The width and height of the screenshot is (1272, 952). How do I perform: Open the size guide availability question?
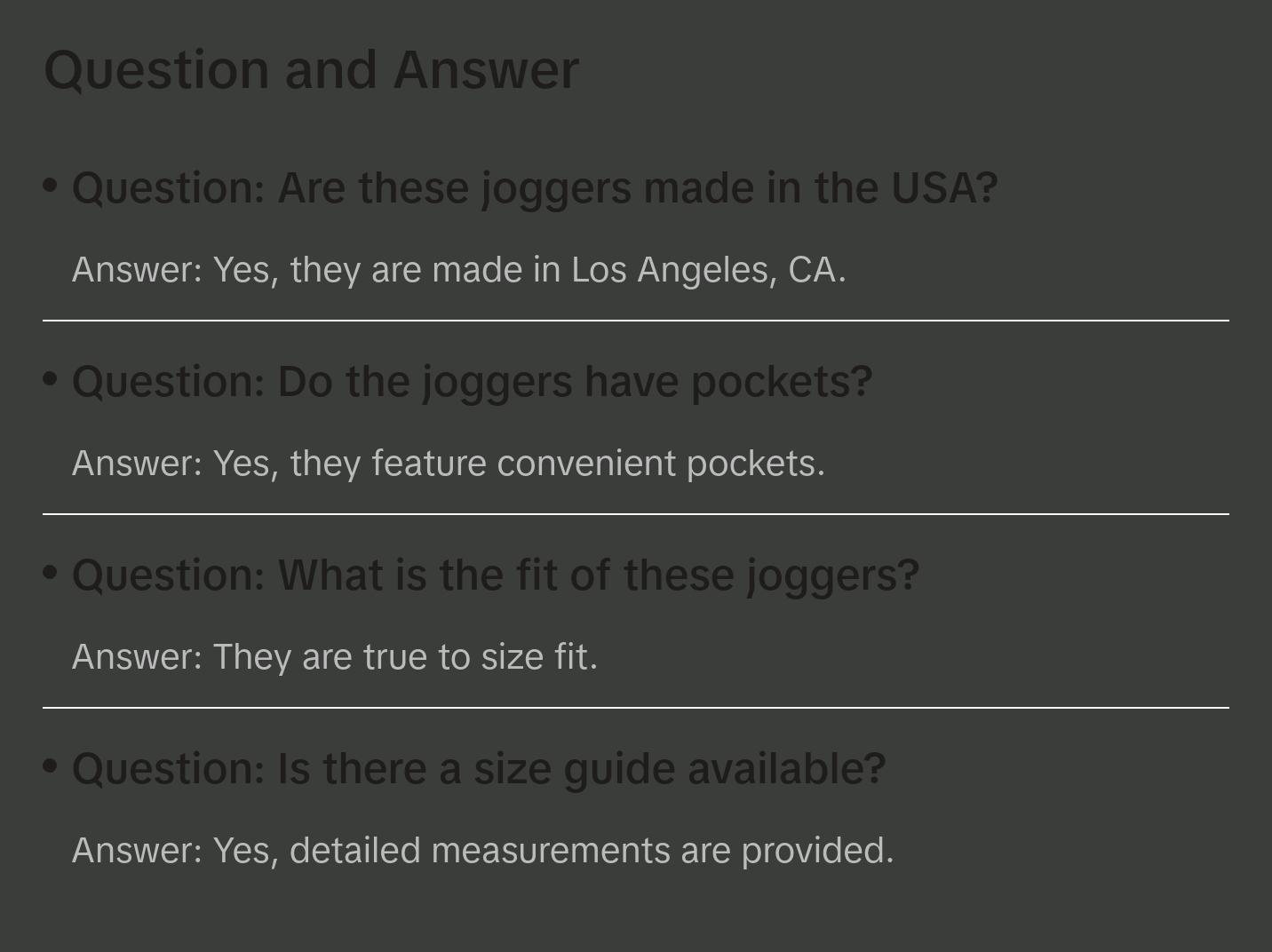[x=479, y=769]
